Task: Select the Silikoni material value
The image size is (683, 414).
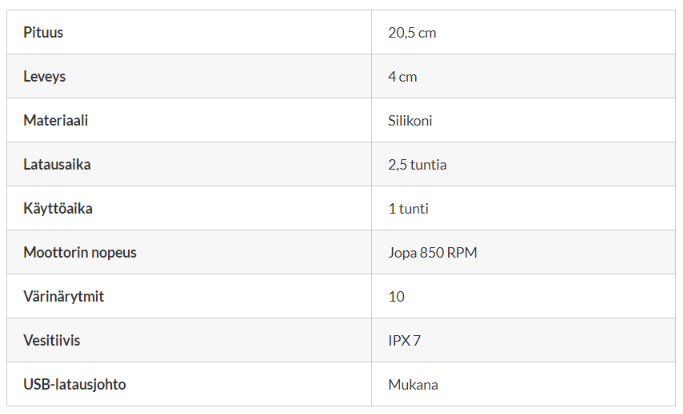Action: click(410, 121)
